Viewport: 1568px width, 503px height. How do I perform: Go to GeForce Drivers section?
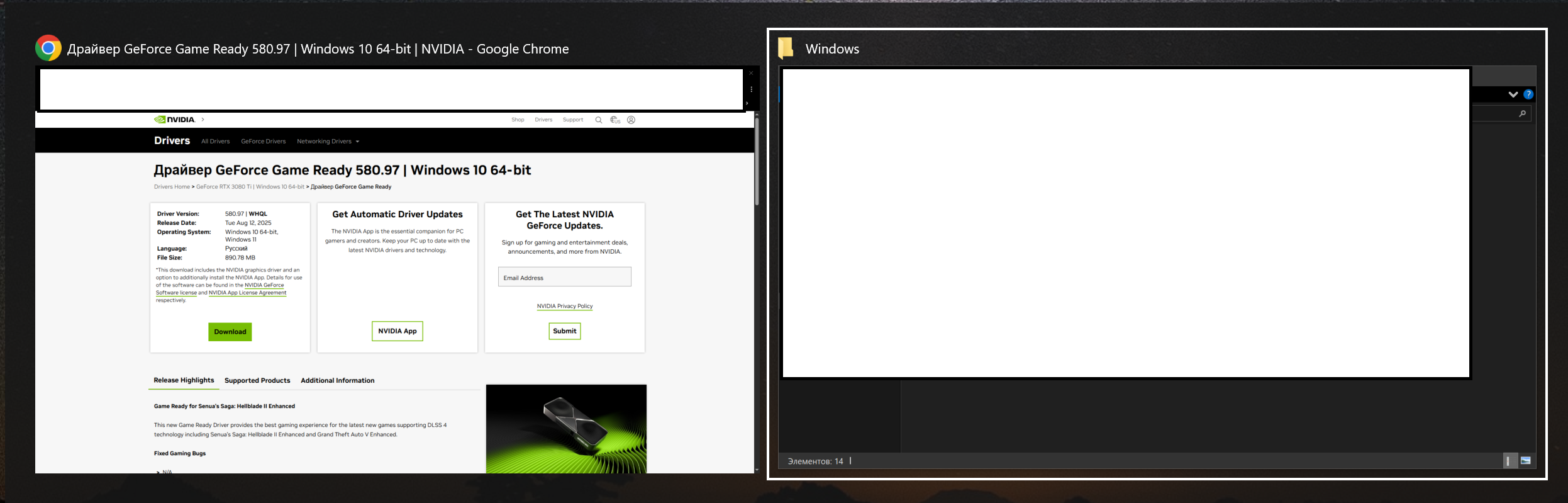264,141
